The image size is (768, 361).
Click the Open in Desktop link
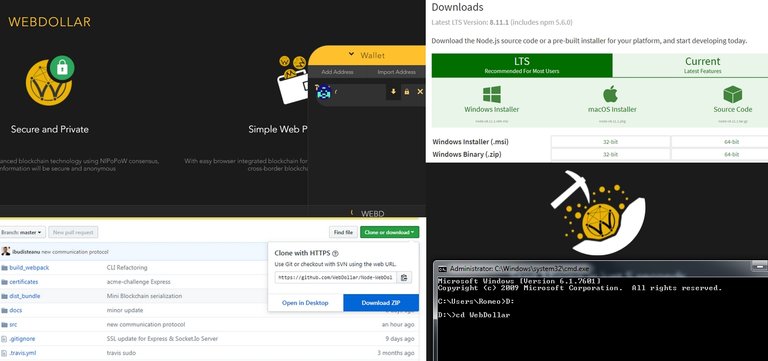pyautogui.click(x=305, y=303)
